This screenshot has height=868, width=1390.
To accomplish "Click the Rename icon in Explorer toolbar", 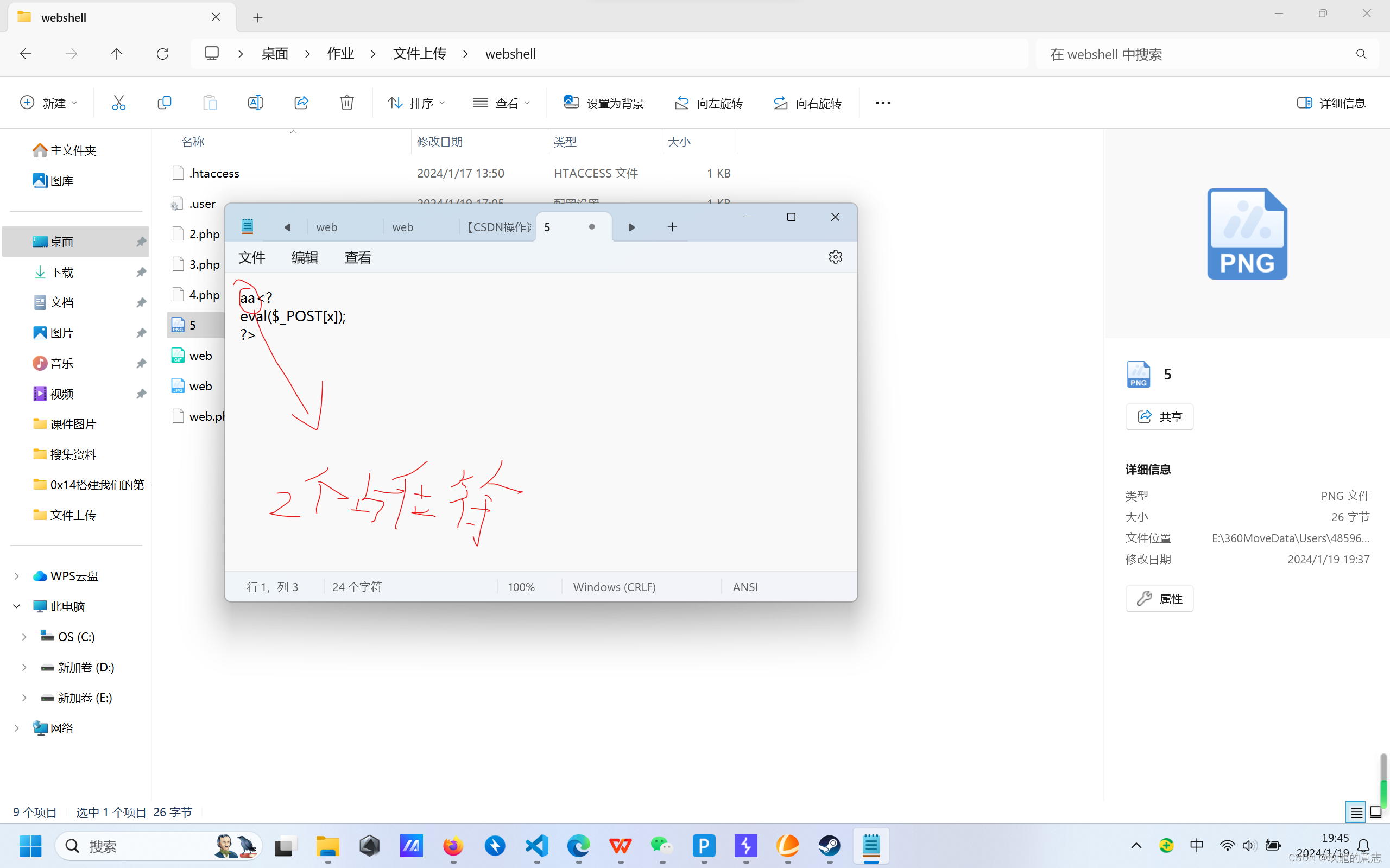I will (x=256, y=103).
